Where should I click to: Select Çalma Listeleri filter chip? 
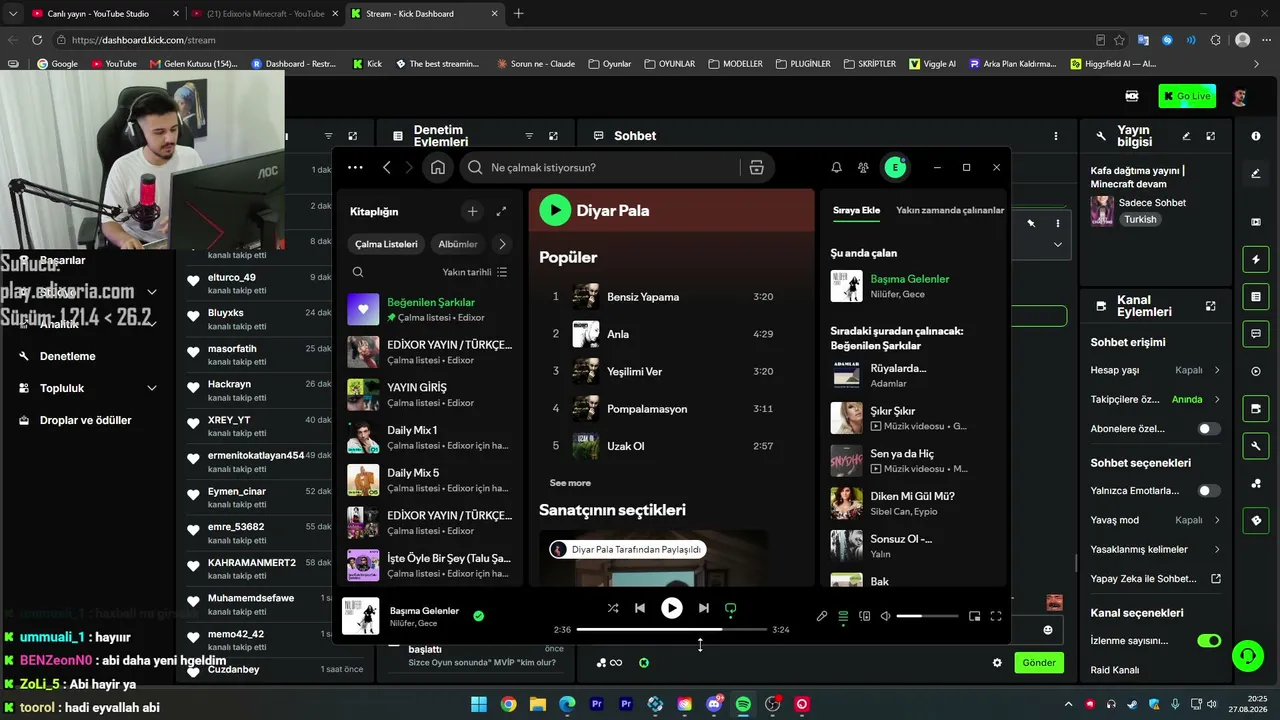(386, 244)
